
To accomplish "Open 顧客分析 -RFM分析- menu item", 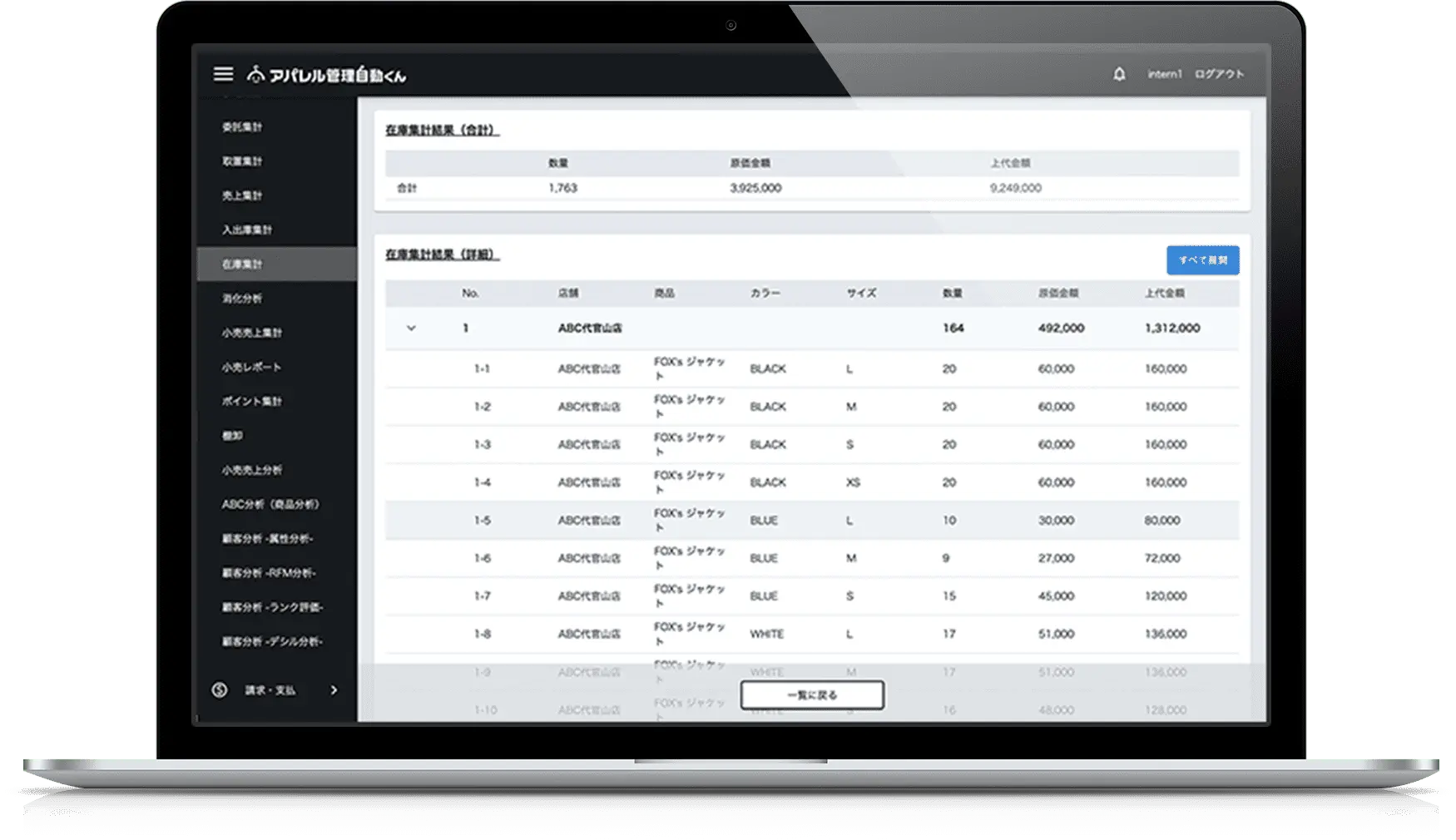I will point(269,572).
